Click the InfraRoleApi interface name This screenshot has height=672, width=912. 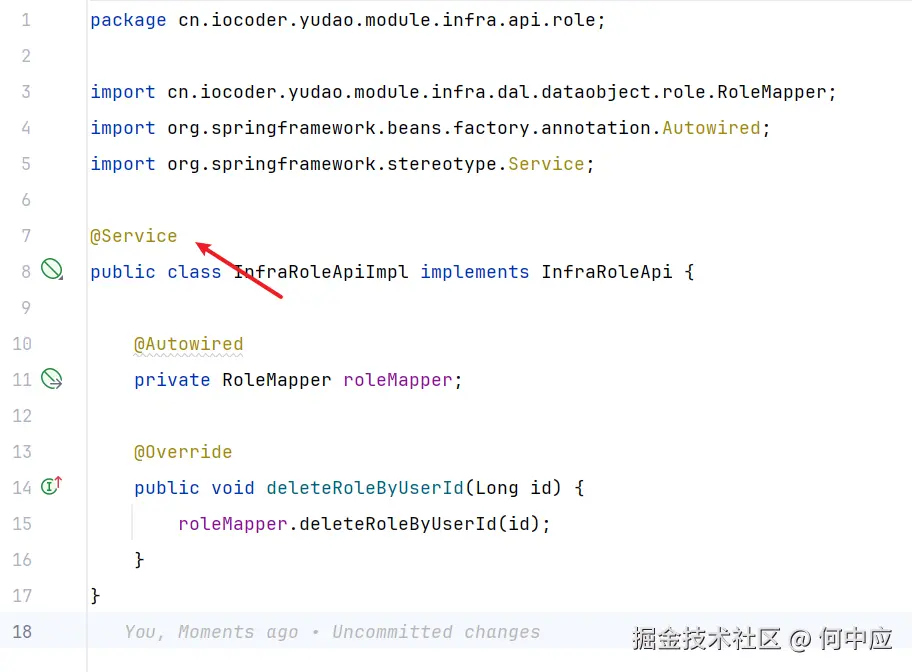pos(606,272)
